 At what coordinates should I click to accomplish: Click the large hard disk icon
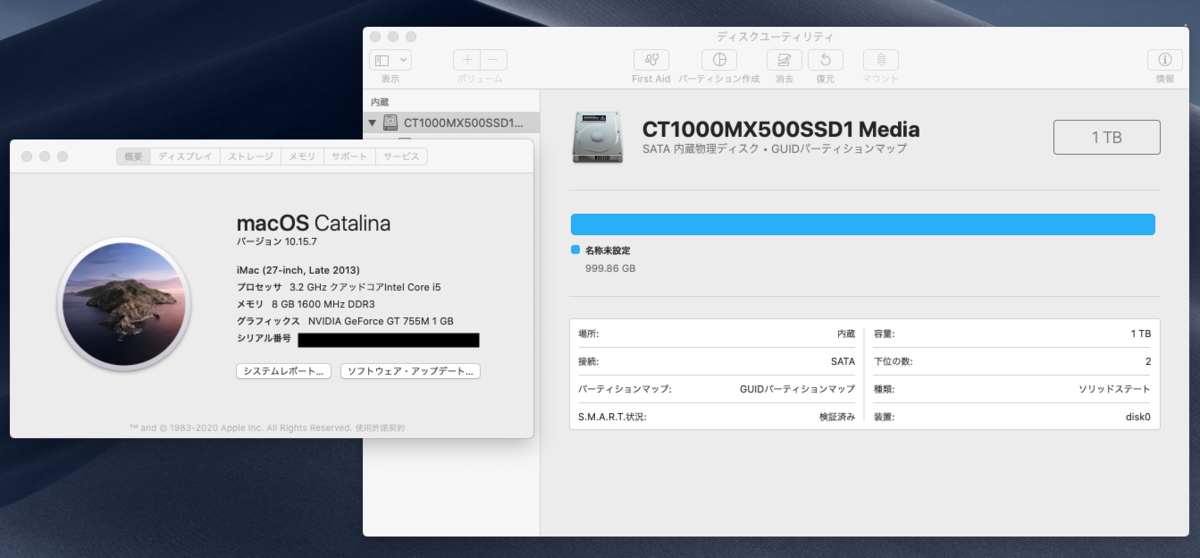coord(598,137)
